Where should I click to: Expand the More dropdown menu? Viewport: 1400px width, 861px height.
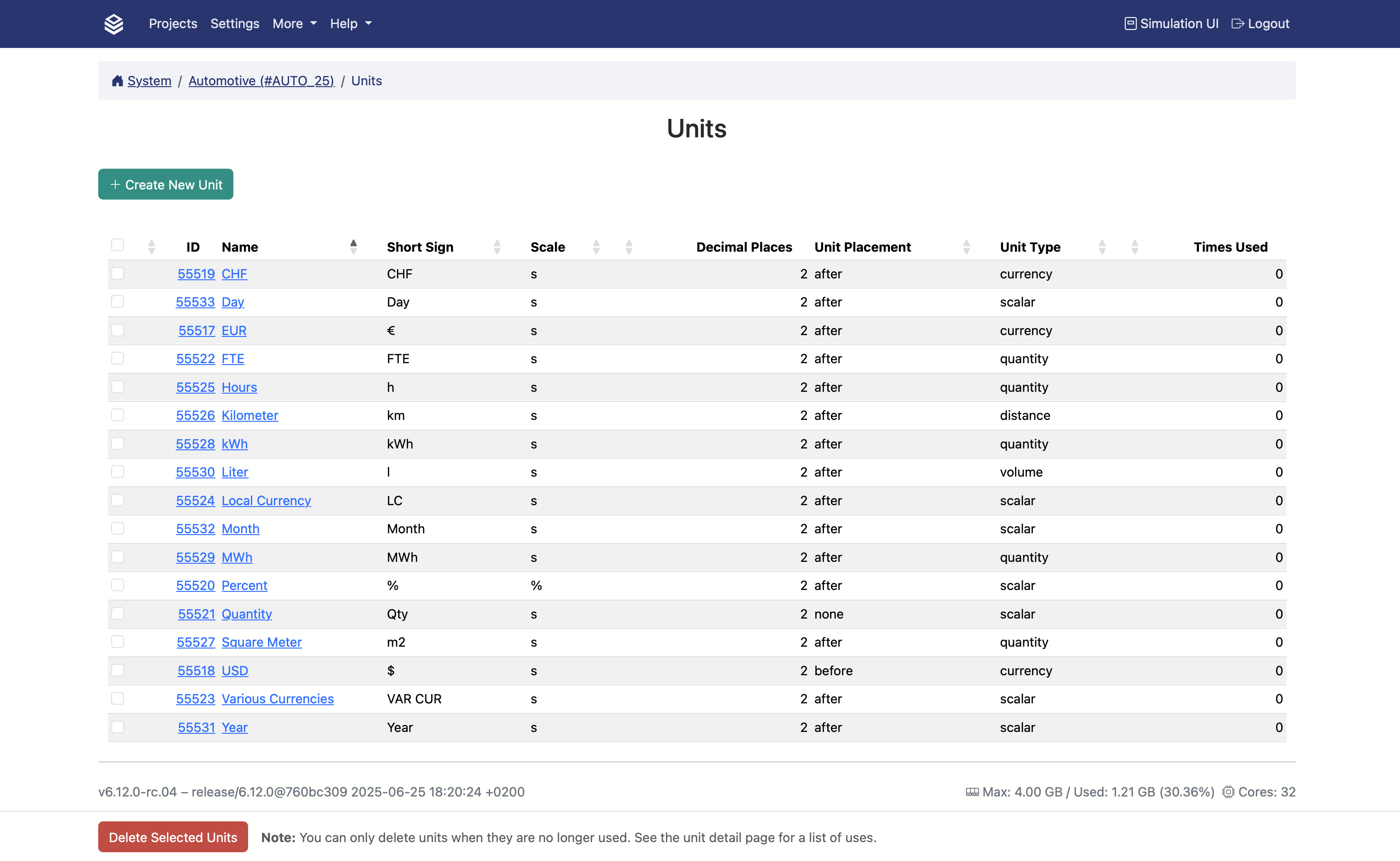(x=294, y=24)
